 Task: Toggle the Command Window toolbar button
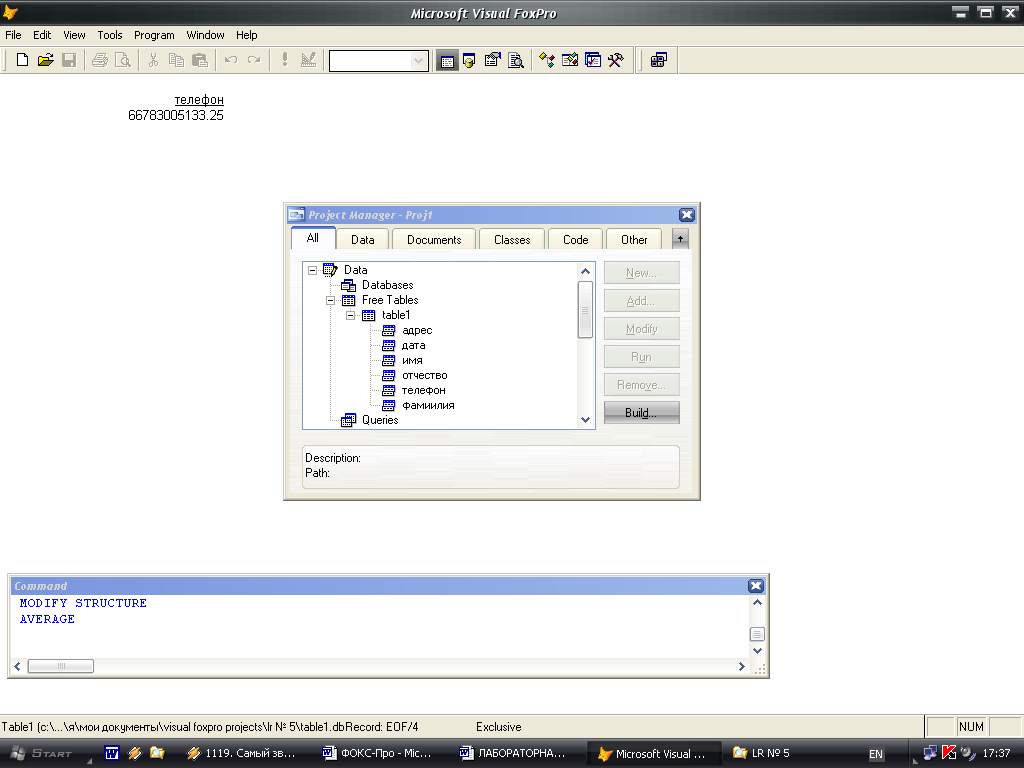[447, 61]
